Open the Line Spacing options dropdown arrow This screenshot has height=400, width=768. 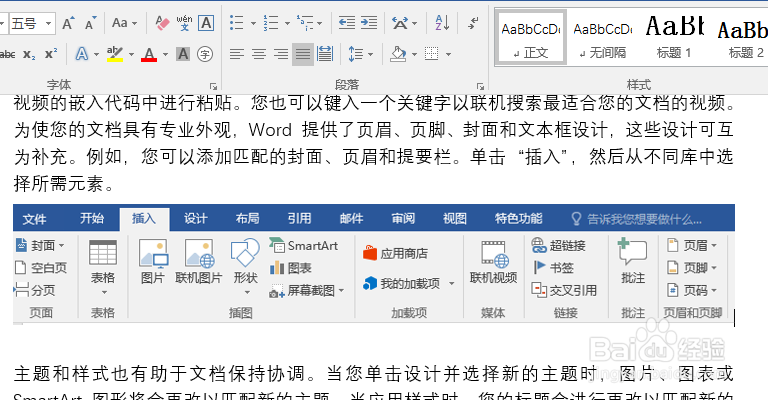[x=370, y=54]
